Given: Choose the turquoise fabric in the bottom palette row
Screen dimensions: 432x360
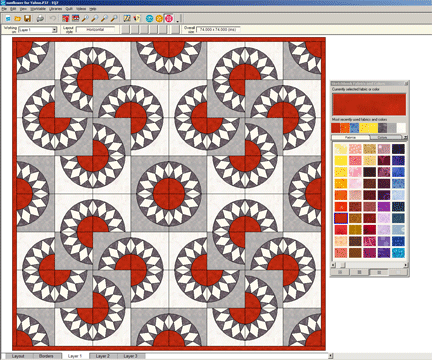Looking at the screenshot, I should click(398, 253).
